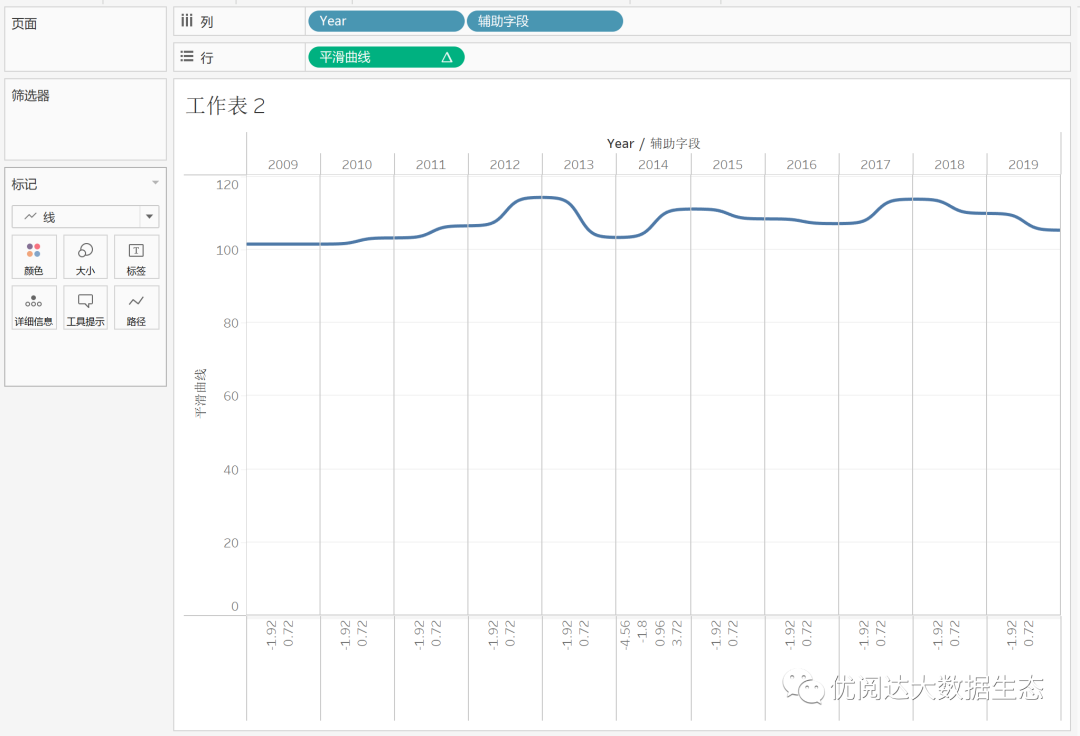Click the worksheet title 工作表 2
This screenshot has height=736, width=1080.
tap(225, 106)
